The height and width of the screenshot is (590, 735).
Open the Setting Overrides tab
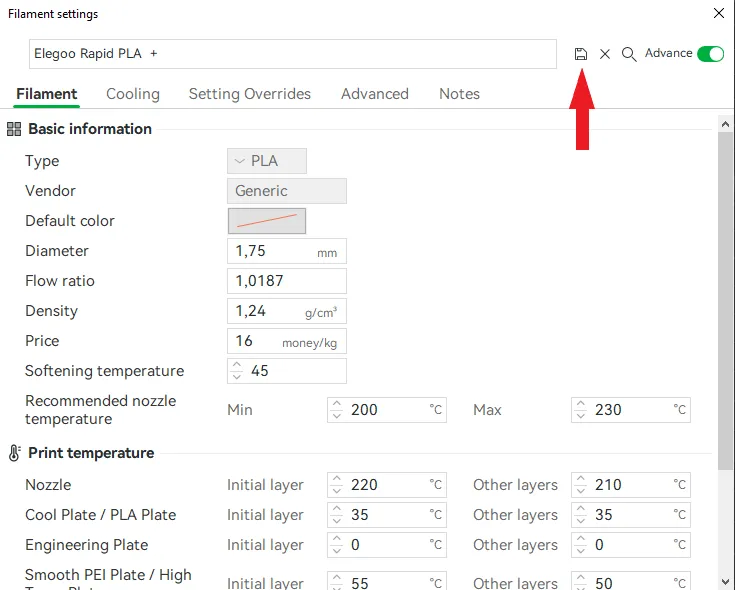(249, 94)
